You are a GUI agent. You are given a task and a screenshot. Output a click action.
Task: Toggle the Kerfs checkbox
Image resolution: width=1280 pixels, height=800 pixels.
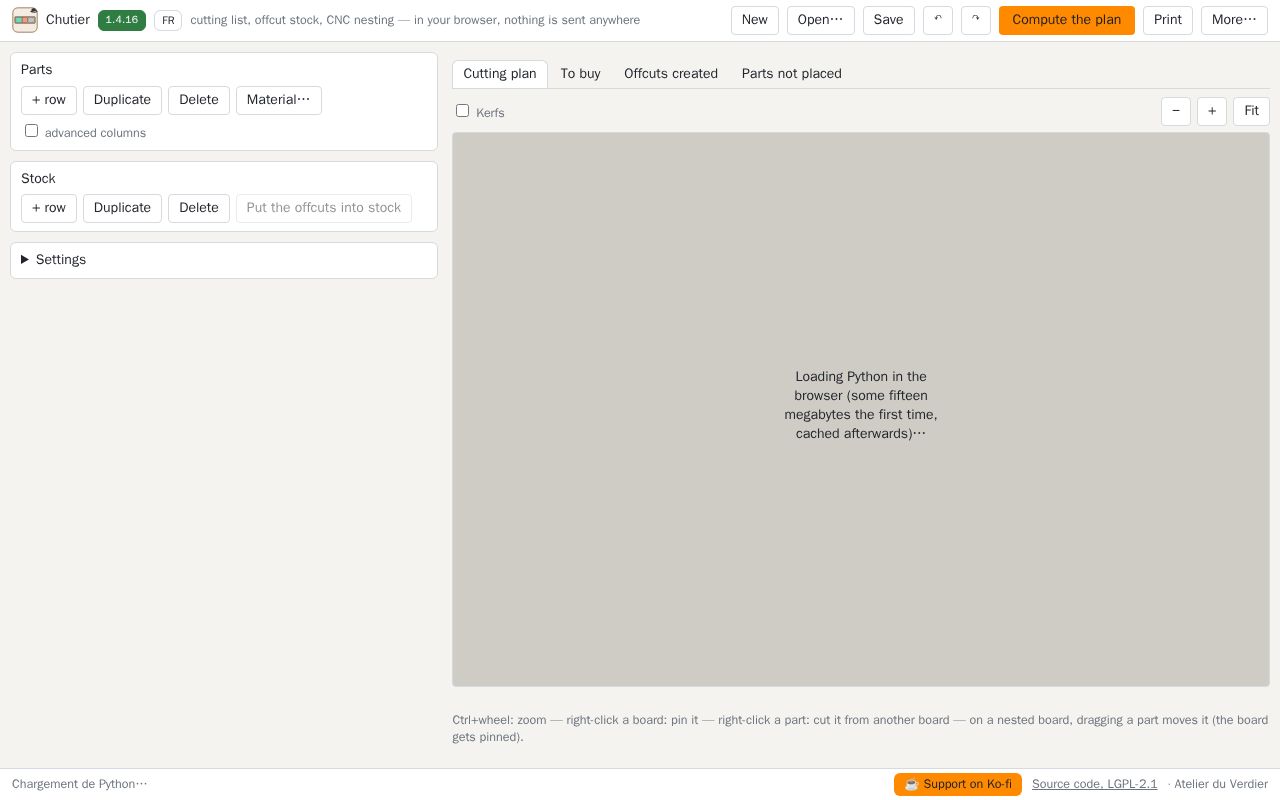tap(462, 111)
